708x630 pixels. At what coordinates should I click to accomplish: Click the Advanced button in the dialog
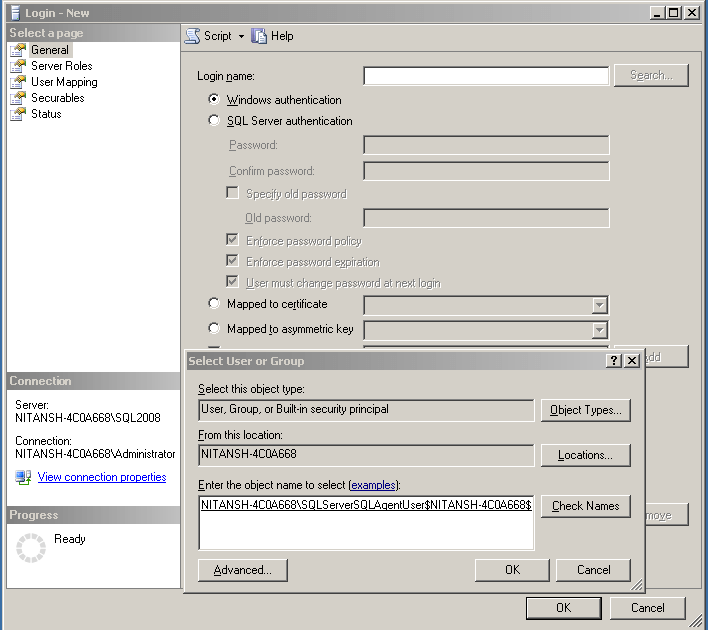243,570
